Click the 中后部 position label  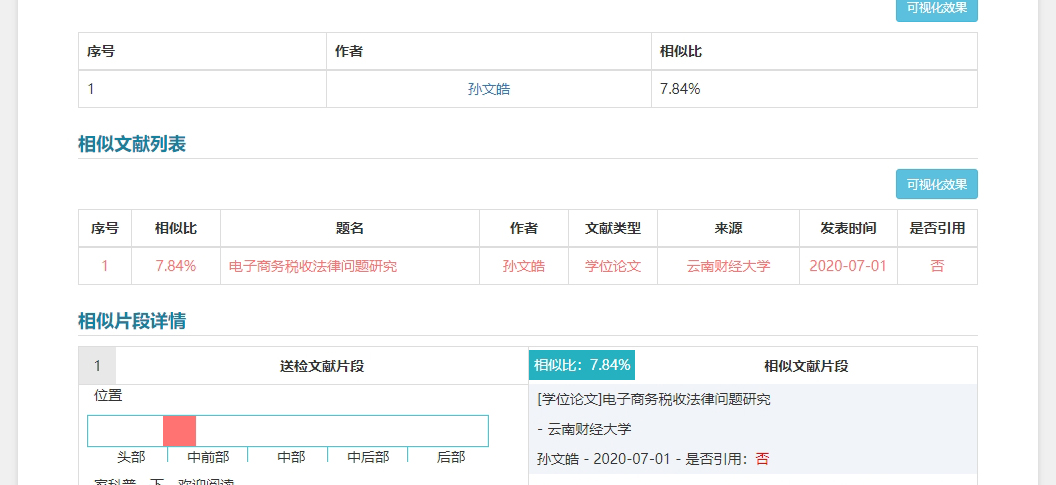(368, 457)
